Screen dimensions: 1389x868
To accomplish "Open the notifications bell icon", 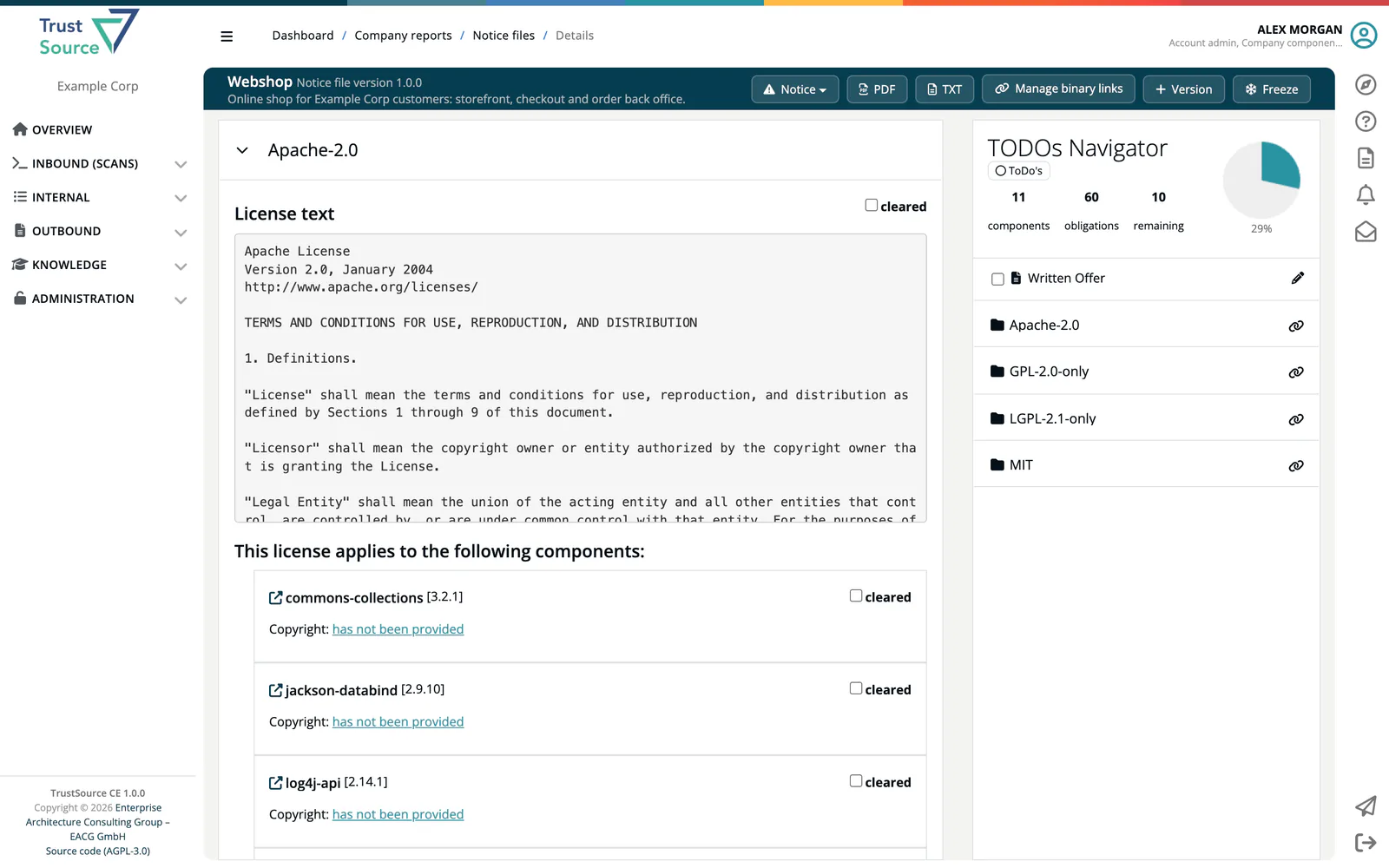I will pyautogui.click(x=1366, y=195).
